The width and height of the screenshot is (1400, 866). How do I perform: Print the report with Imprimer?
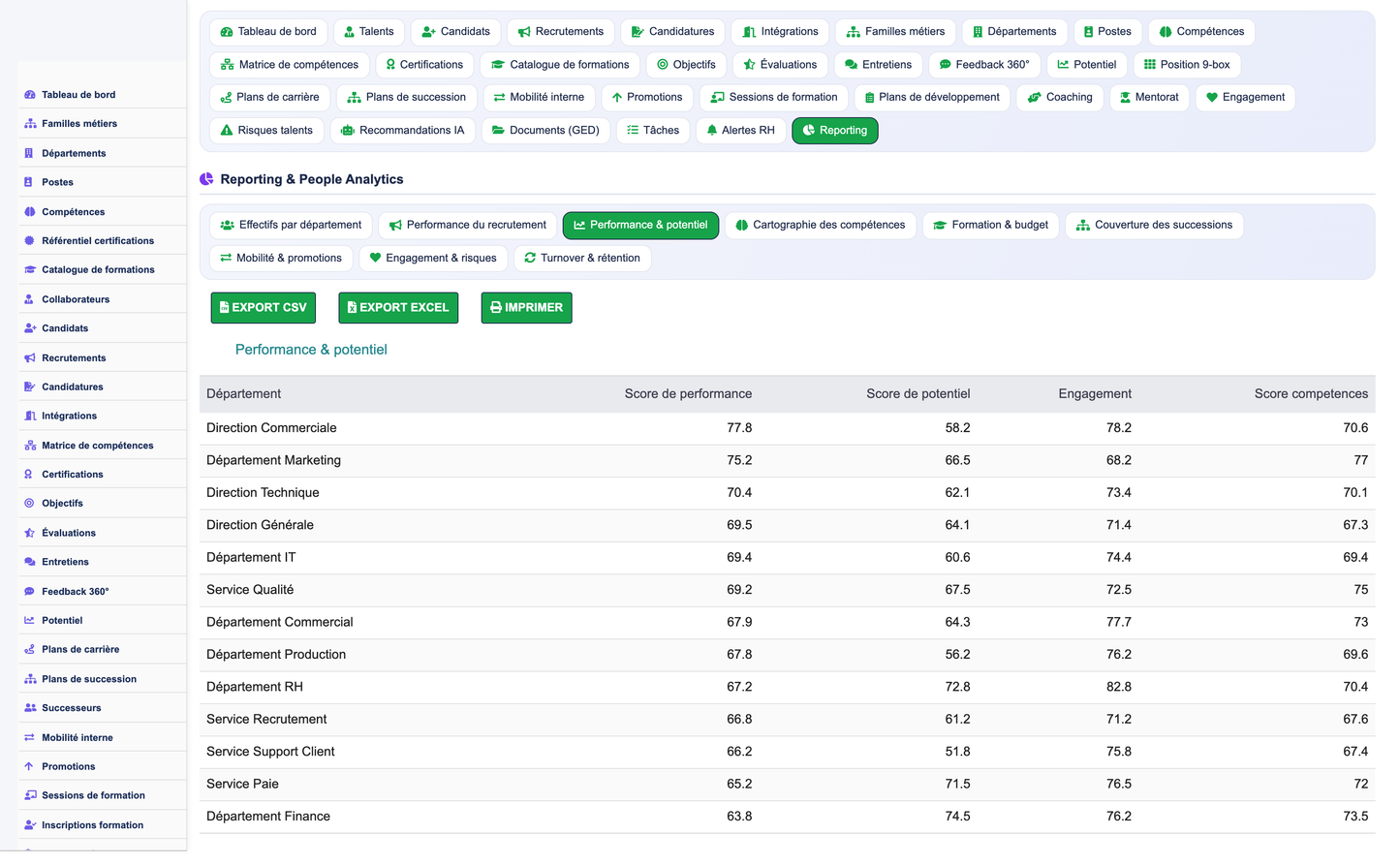pyautogui.click(x=526, y=307)
